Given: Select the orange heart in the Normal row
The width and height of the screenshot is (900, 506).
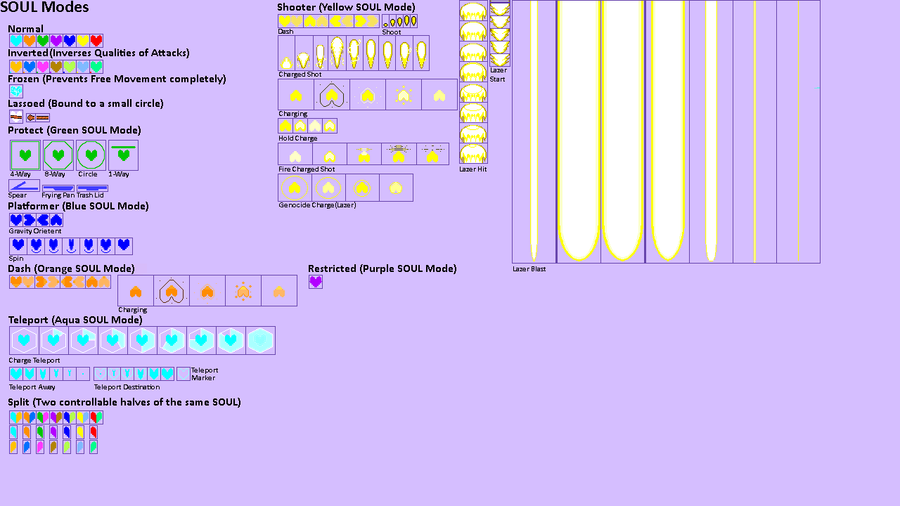Looking at the screenshot, I should tap(29, 41).
